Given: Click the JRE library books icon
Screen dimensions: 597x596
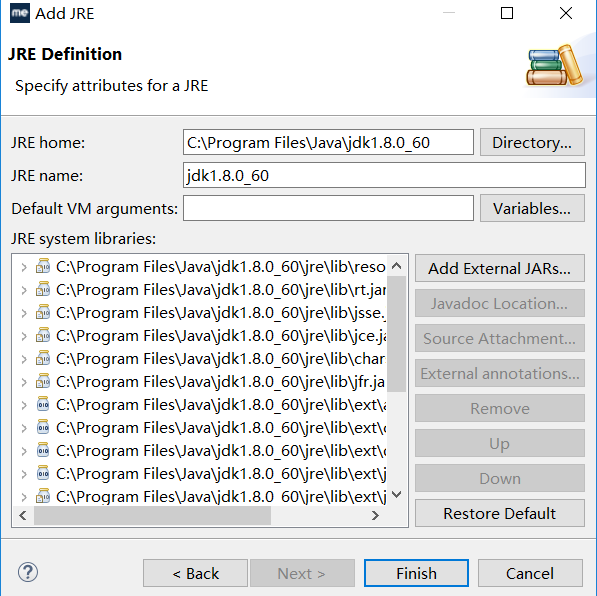Looking at the screenshot, I should click(555, 66).
